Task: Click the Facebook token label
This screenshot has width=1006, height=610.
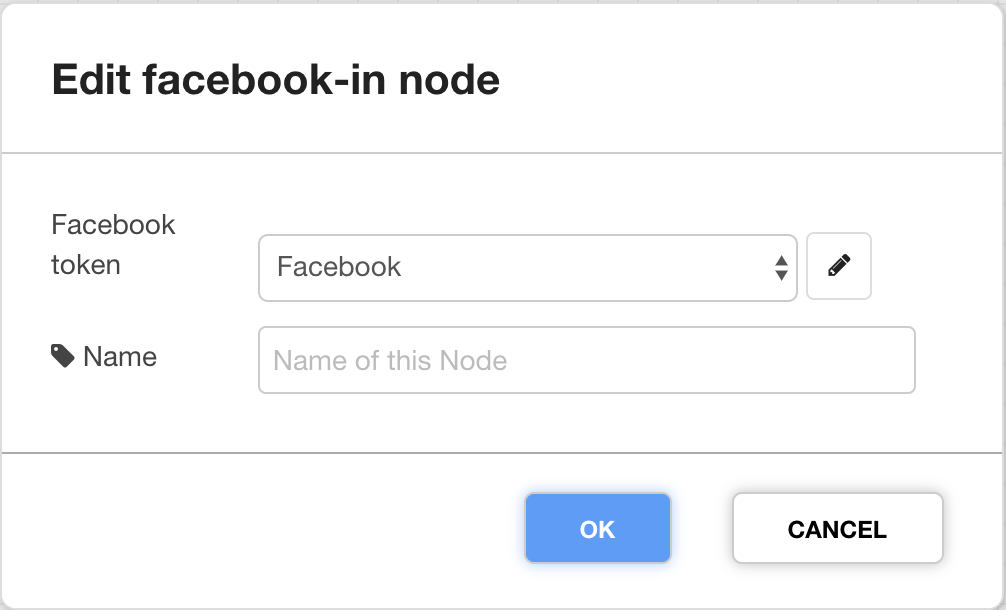Action: click(x=113, y=244)
